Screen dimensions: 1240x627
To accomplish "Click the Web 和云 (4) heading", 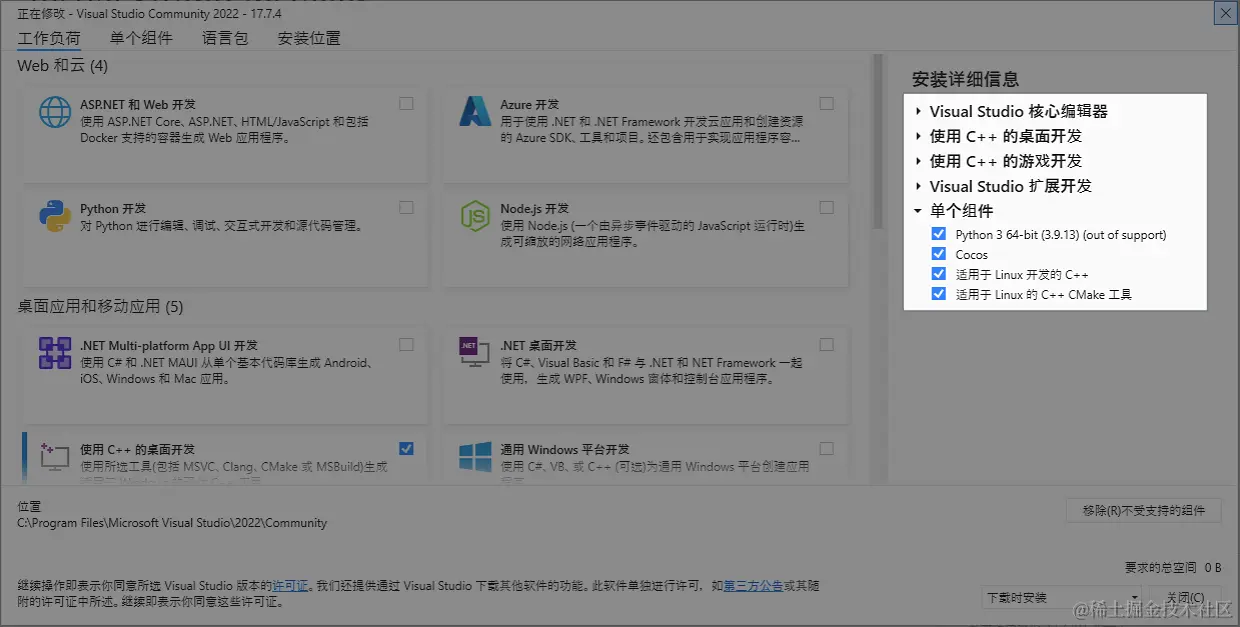I will pos(63,66).
